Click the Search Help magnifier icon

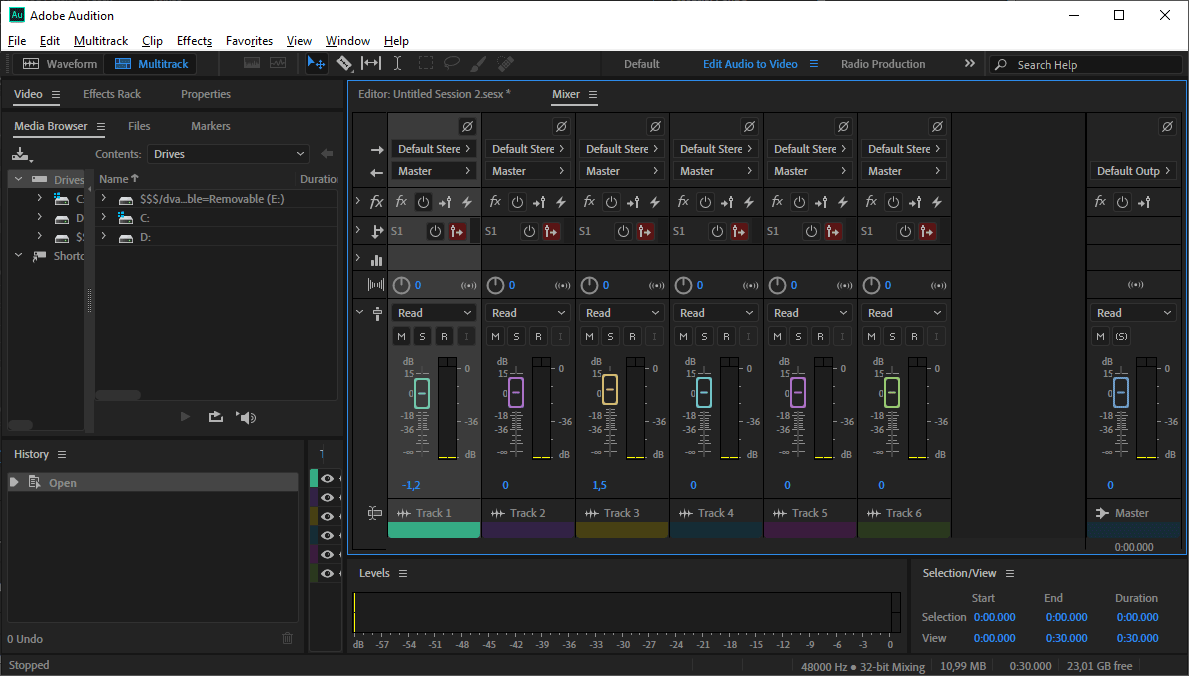tap(1001, 64)
